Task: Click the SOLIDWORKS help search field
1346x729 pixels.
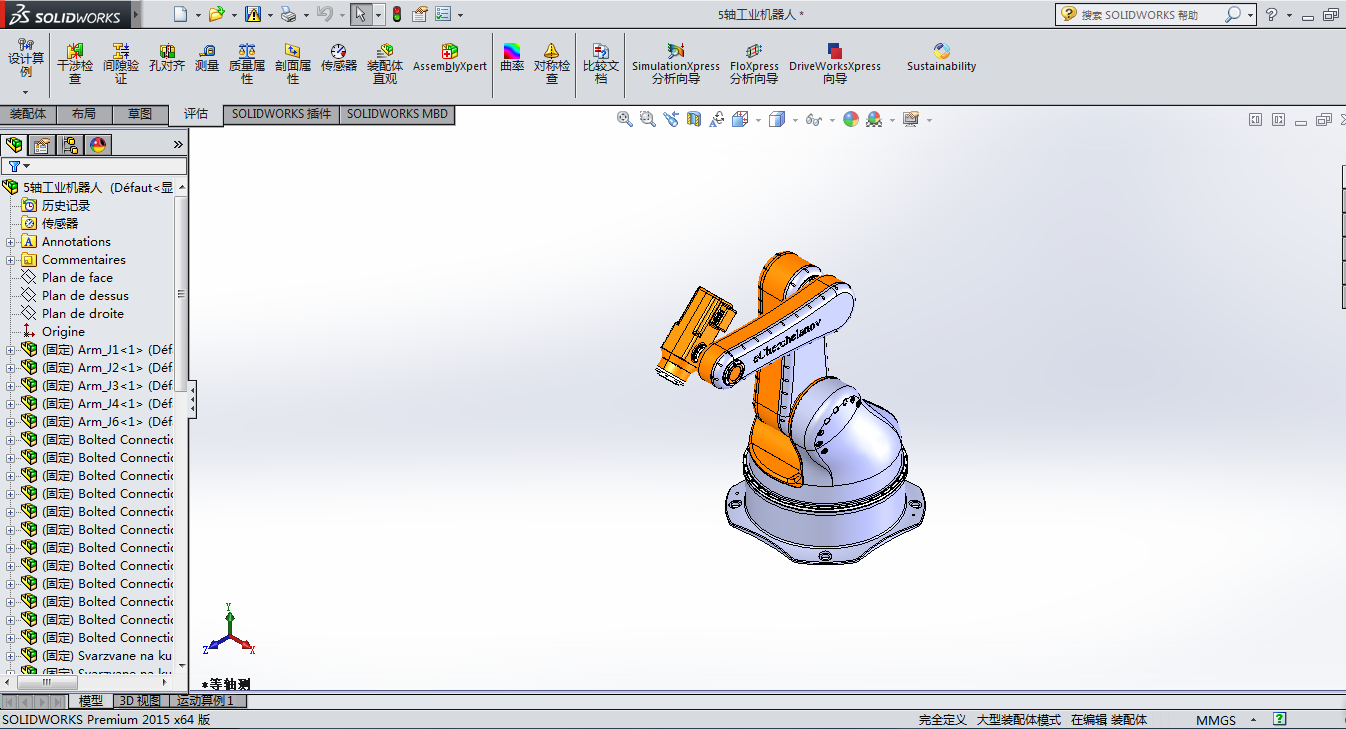Action: pyautogui.click(x=1150, y=15)
